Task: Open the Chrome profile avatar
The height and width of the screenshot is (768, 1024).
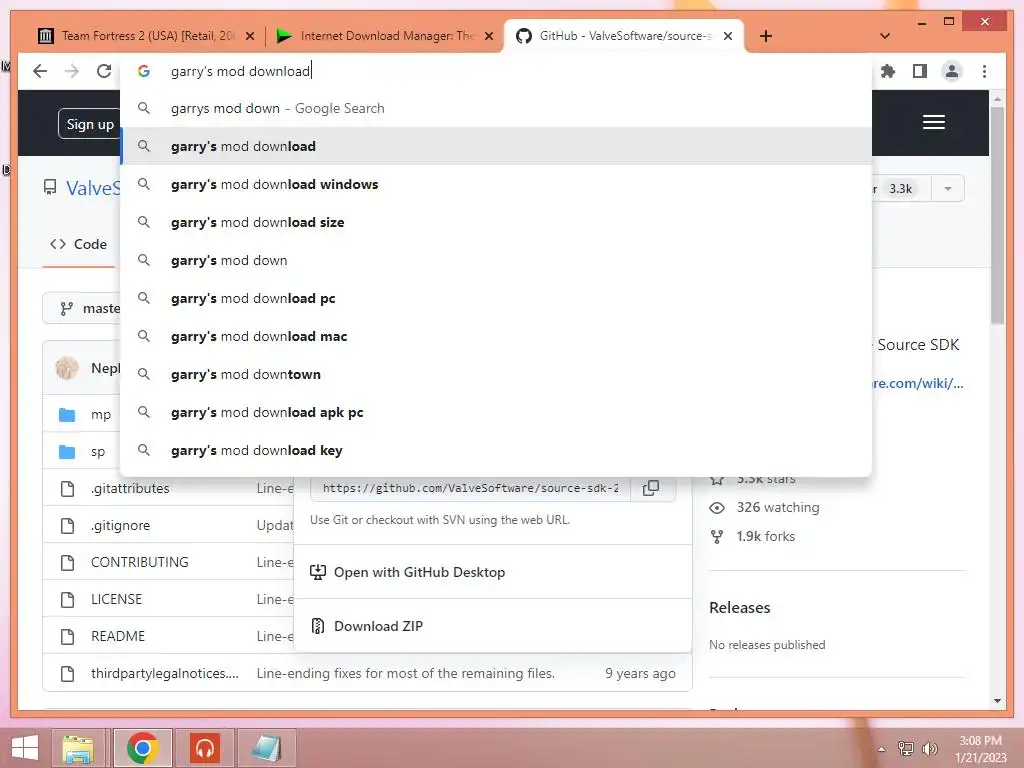Action: click(952, 71)
